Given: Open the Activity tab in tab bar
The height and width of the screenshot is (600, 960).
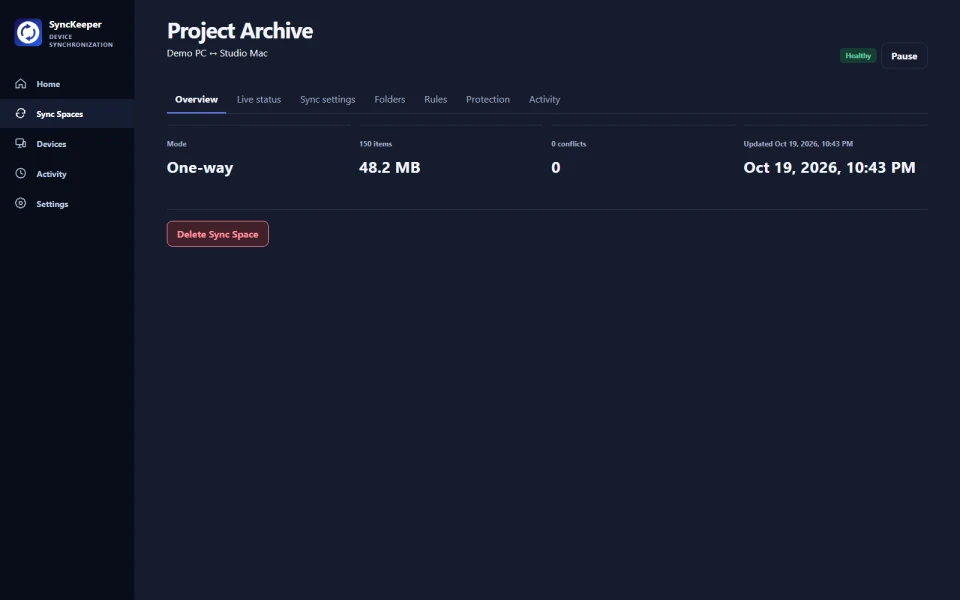Looking at the screenshot, I should pos(544,99).
